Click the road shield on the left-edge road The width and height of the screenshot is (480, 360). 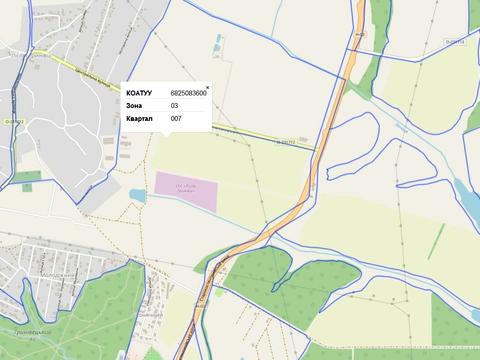click(14, 122)
